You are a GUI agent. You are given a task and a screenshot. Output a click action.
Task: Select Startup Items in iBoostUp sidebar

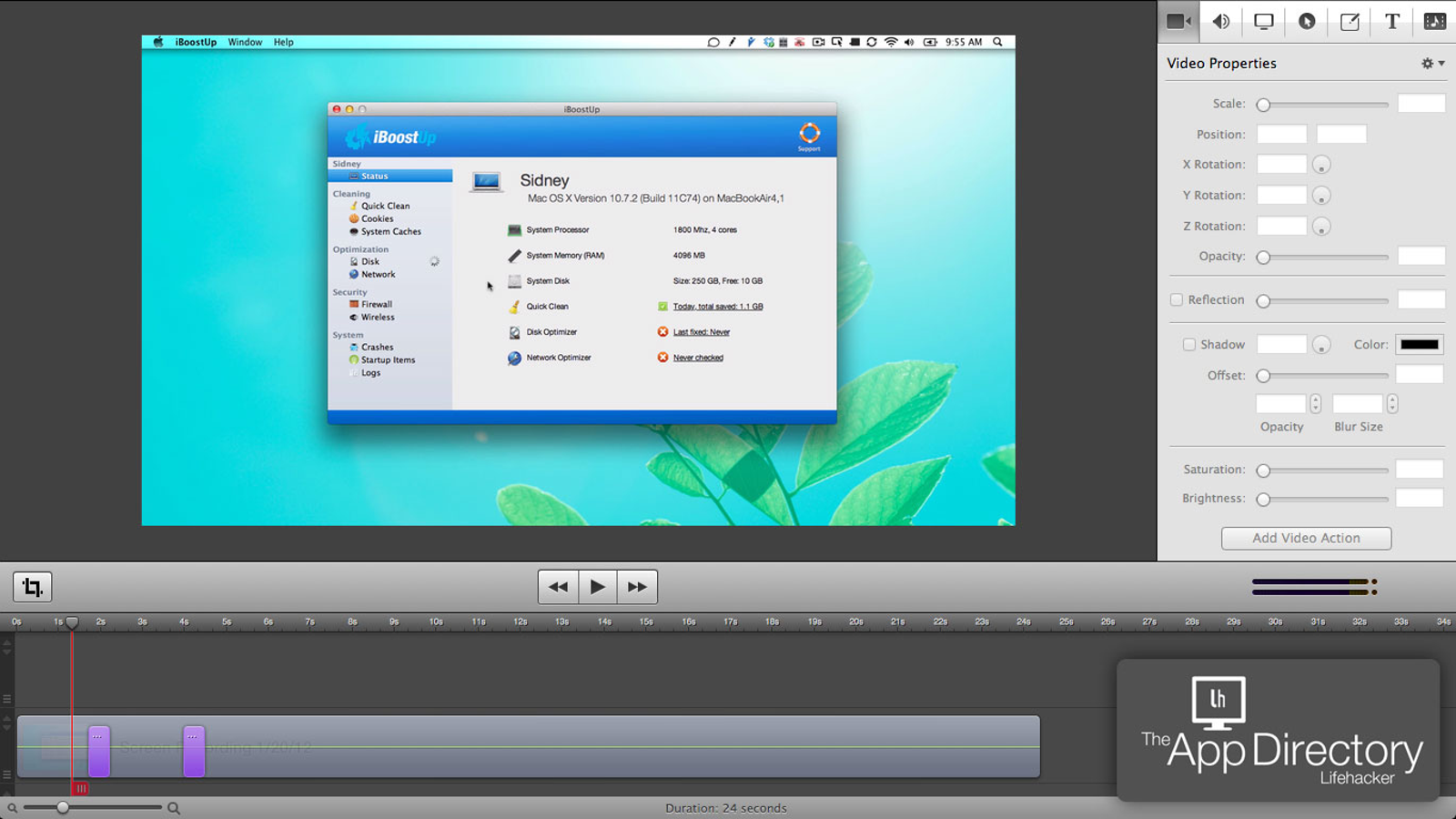point(388,359)
